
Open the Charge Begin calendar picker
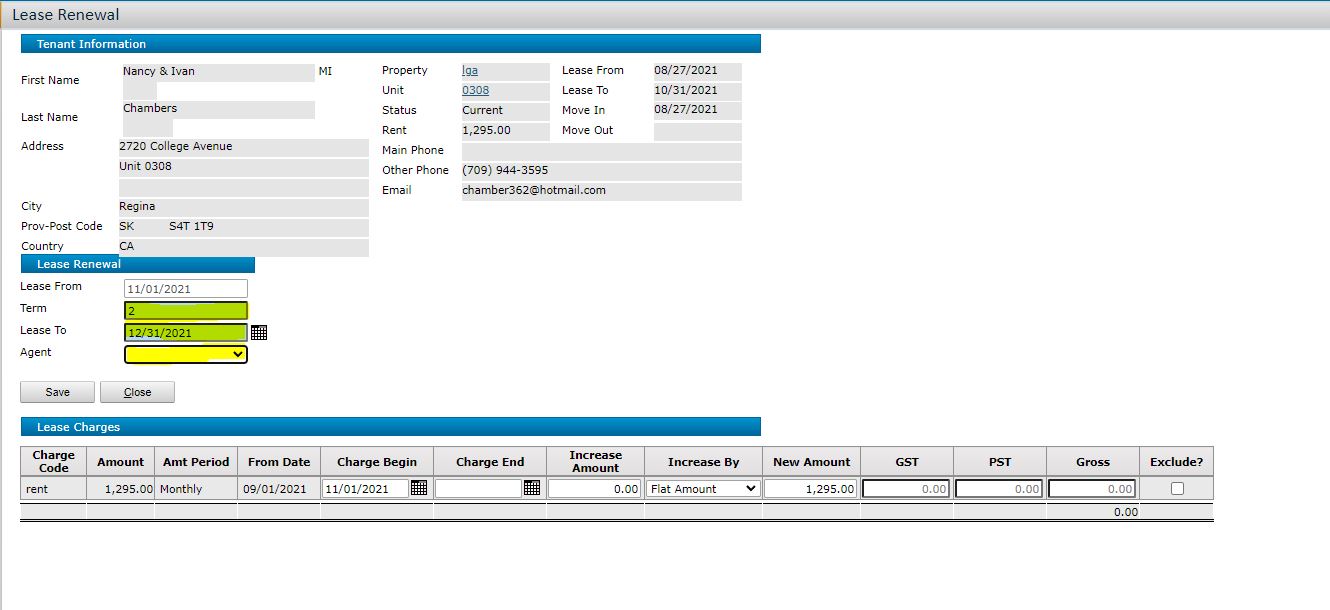click(x=419, y=488)
